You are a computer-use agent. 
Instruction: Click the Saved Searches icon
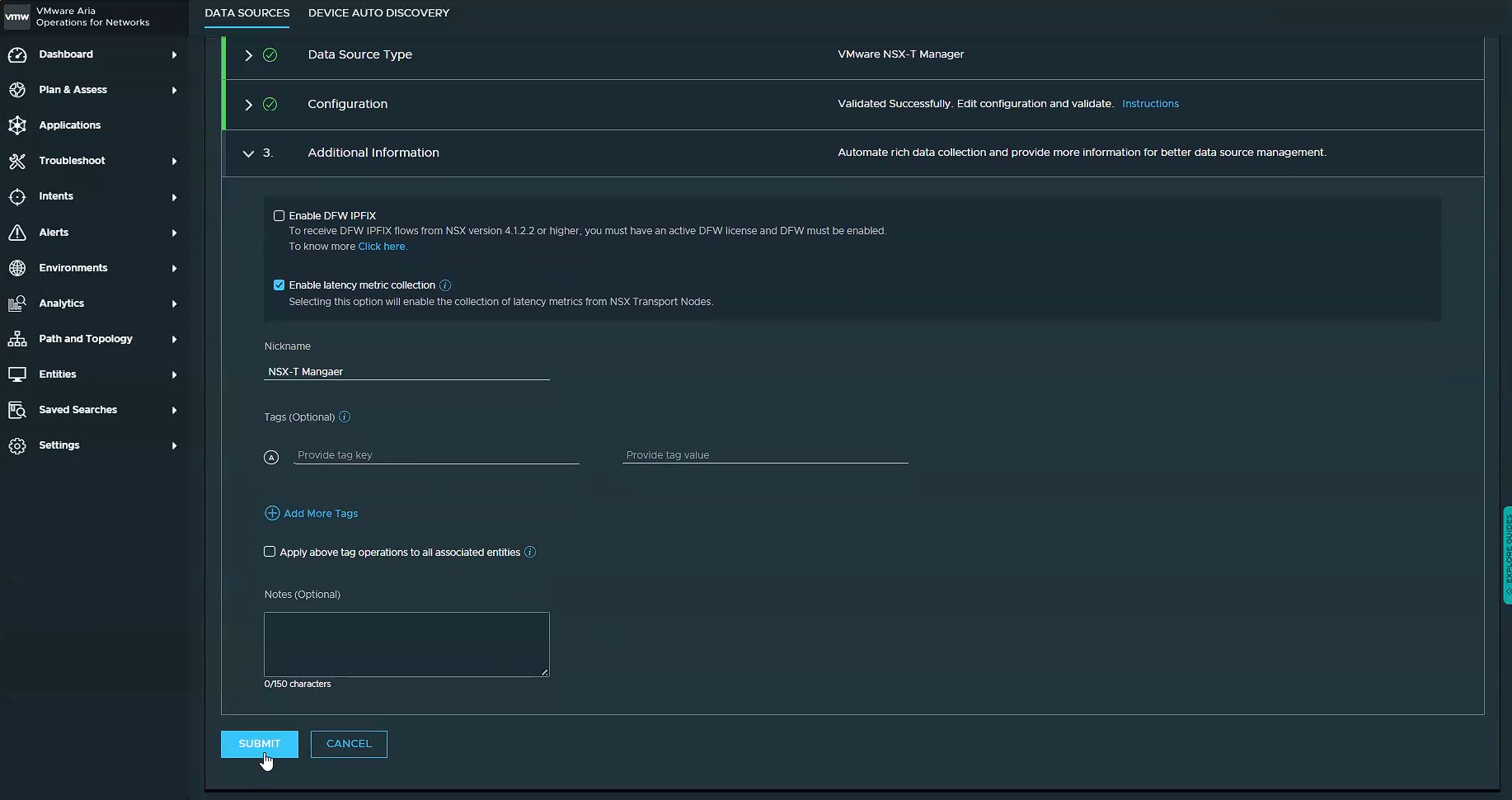17,410
